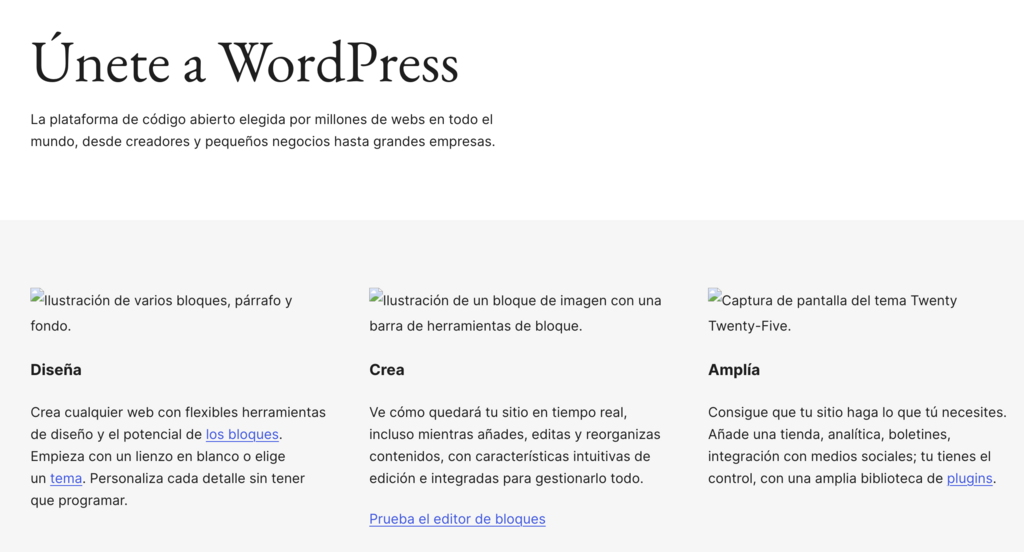Click the "Diseña" heading
The image size is (1024, 552).
coord(56,370)
